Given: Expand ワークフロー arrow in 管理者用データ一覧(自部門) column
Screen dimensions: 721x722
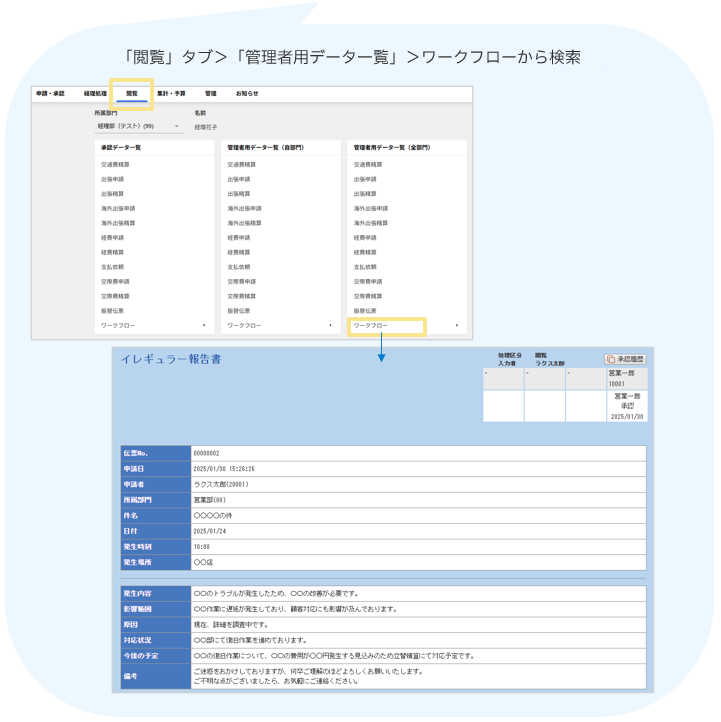Looking at the screenshot, I should click(330, 326).
